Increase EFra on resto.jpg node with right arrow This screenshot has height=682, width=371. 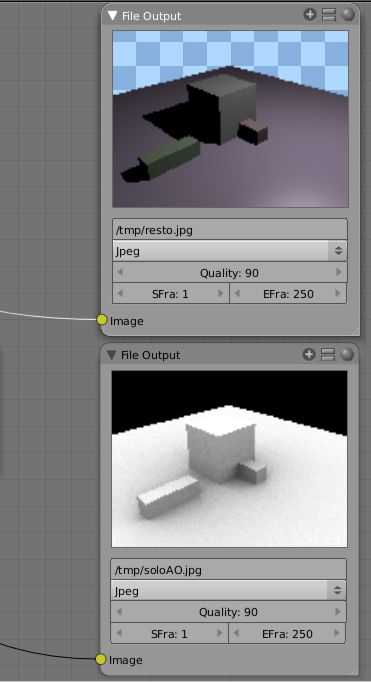click(338, 294)
